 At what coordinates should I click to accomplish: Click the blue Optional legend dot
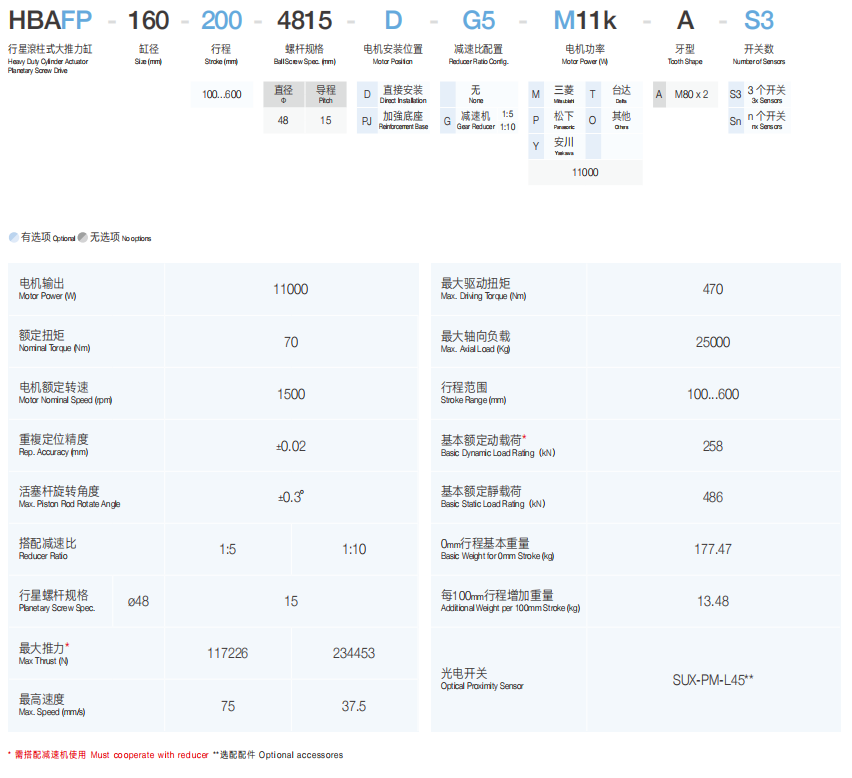pos(13,237)
